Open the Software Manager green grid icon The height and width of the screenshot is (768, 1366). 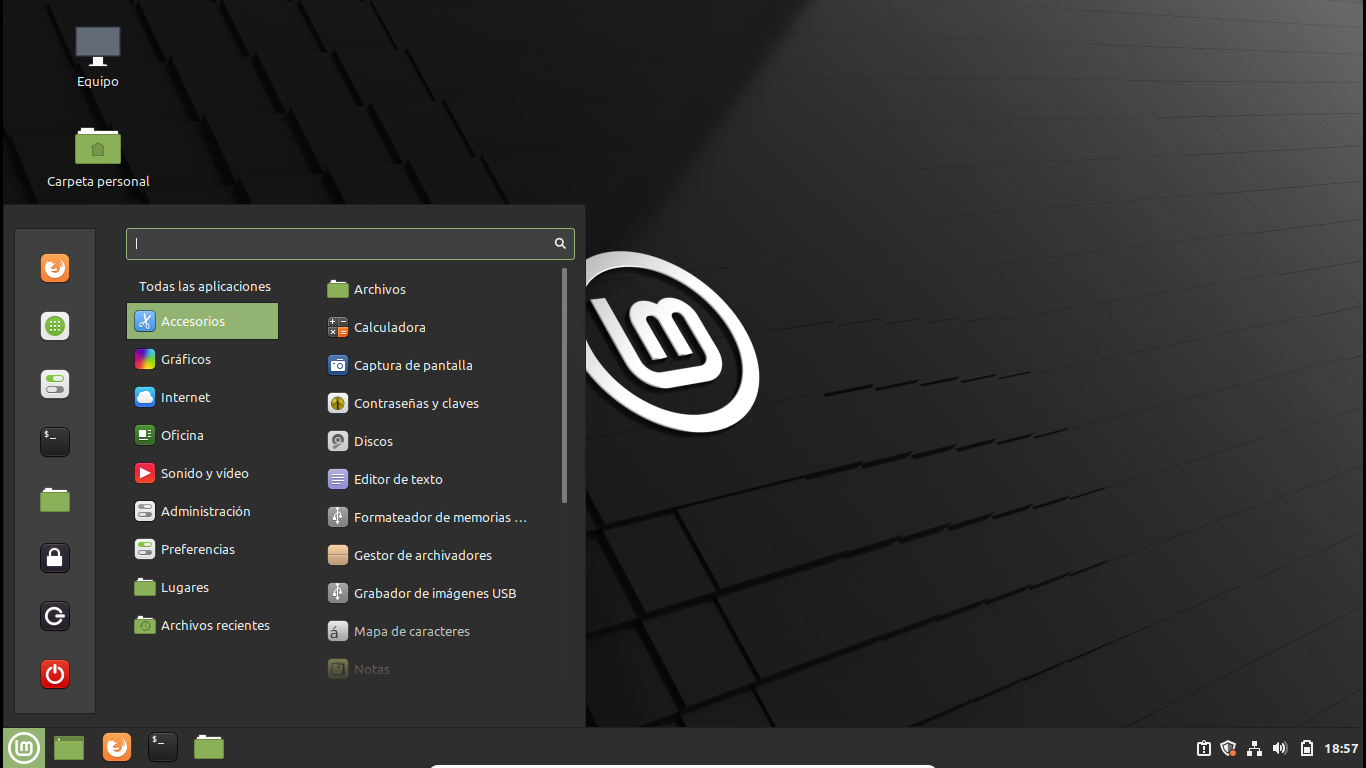55,326
